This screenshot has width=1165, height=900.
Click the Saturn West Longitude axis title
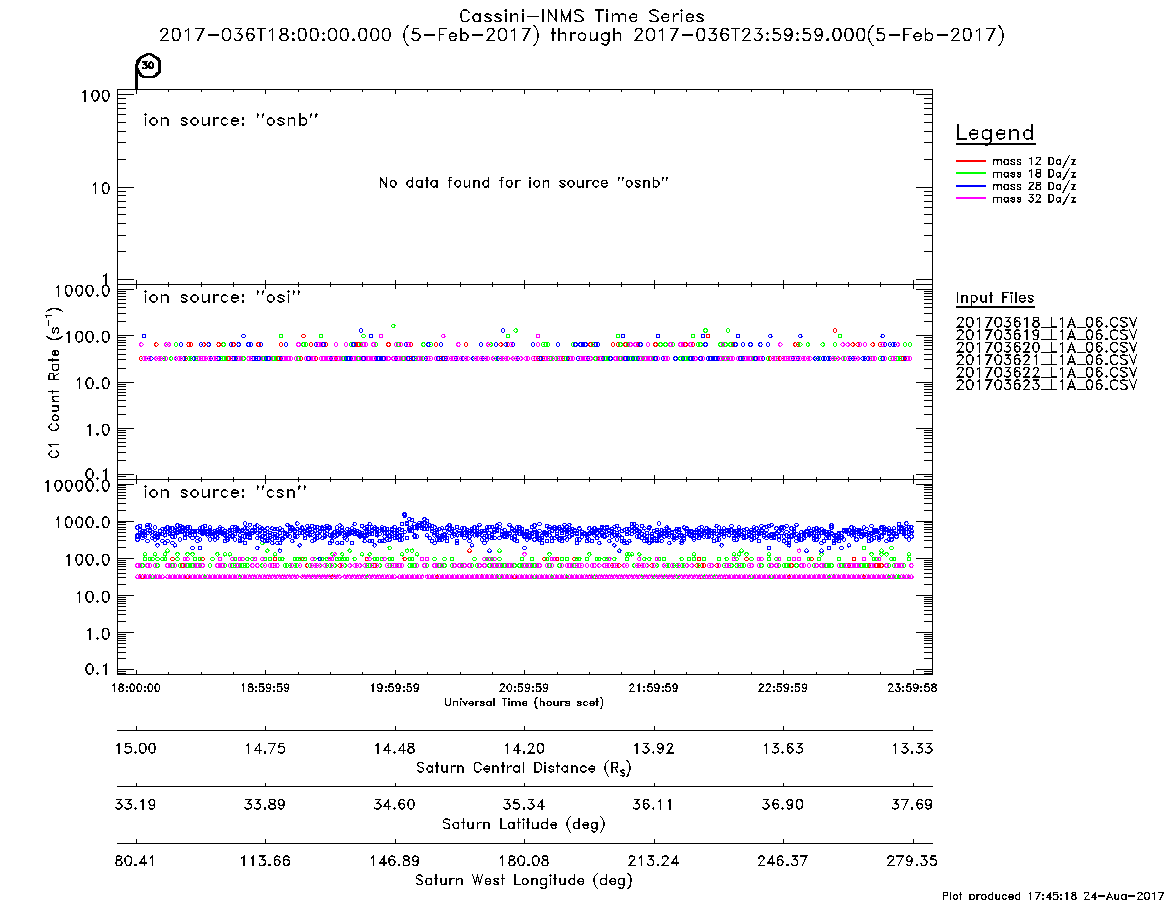[524, 881]
